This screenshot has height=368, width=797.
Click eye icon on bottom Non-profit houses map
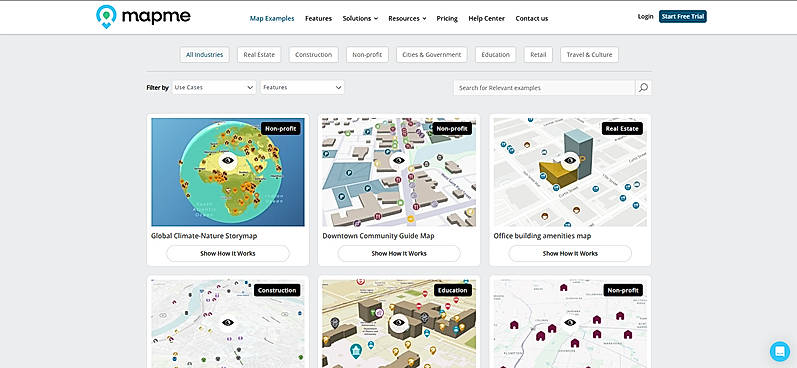pyautogui.click(x=570, y=322)
